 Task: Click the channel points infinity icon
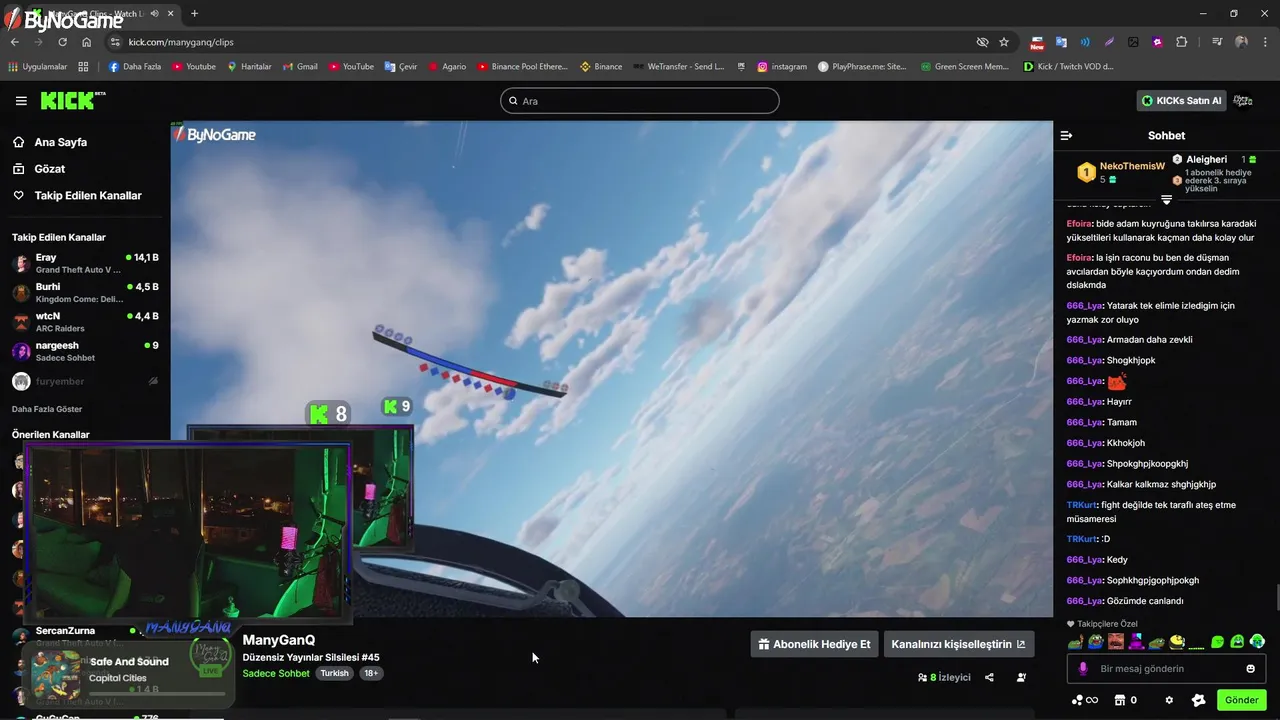point(1084,700)
